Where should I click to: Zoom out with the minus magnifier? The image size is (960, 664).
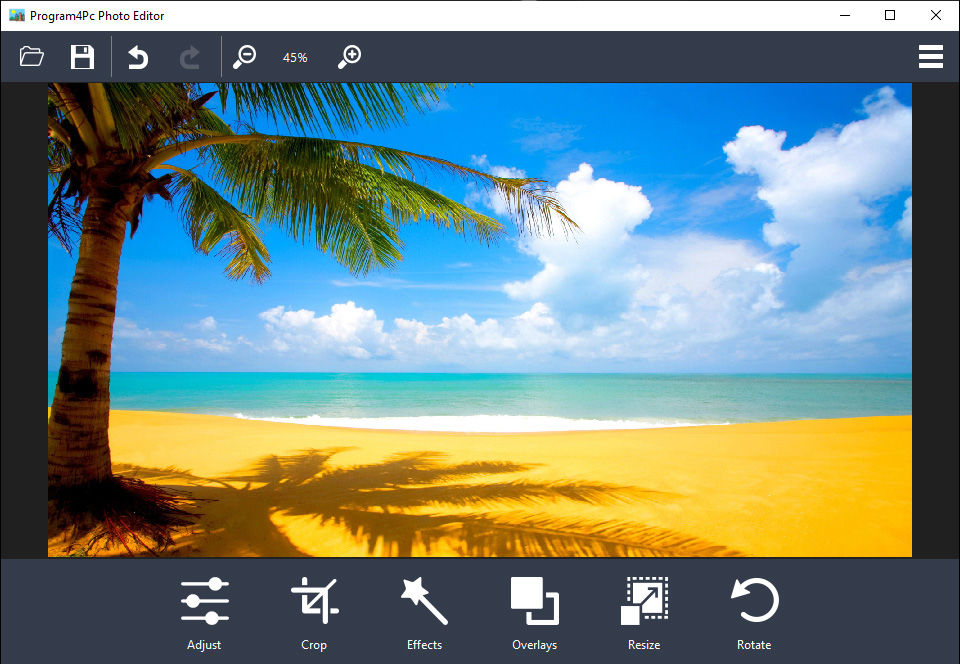[244, 57]
